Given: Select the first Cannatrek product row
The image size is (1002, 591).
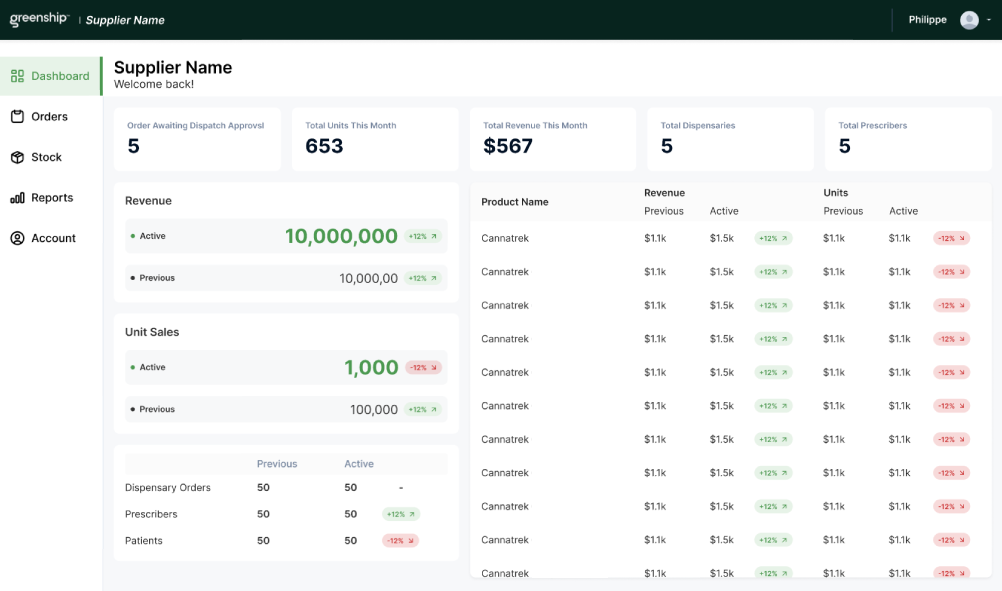Looking at the screenshot, I should 505,238.
